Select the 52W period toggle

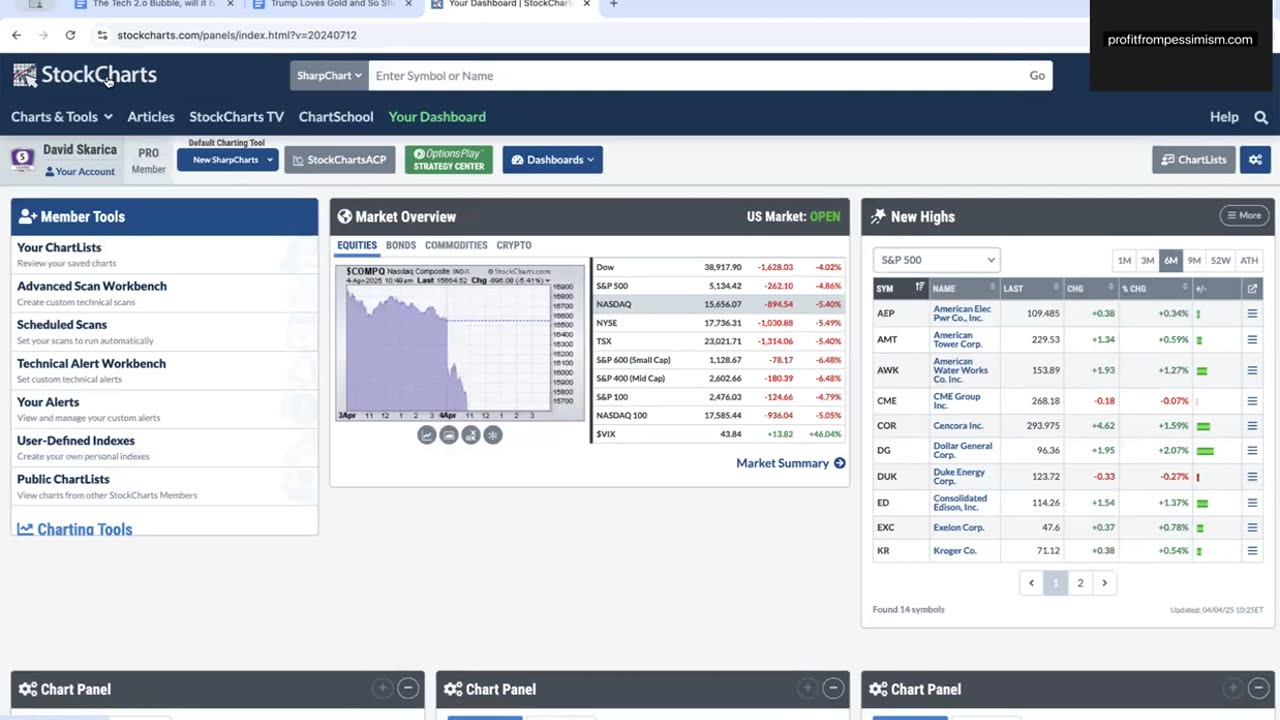(x=1221, y=260)
